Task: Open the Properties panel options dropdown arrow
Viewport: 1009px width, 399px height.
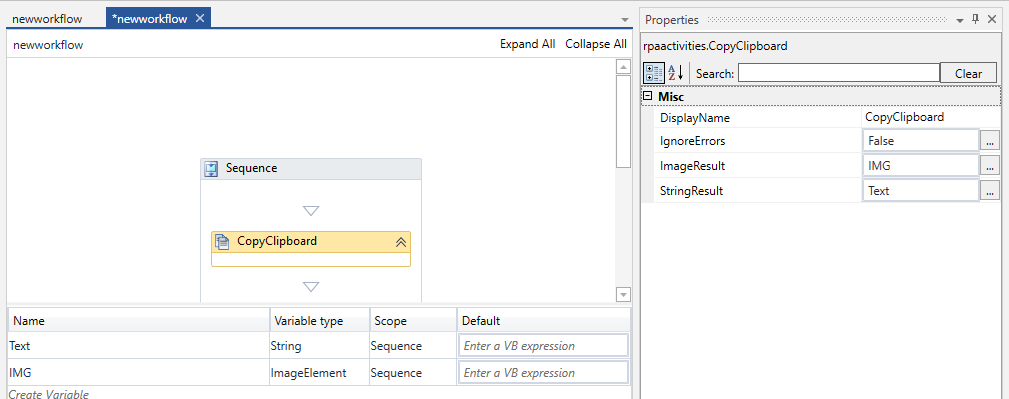Action: [x=960, y=21]
